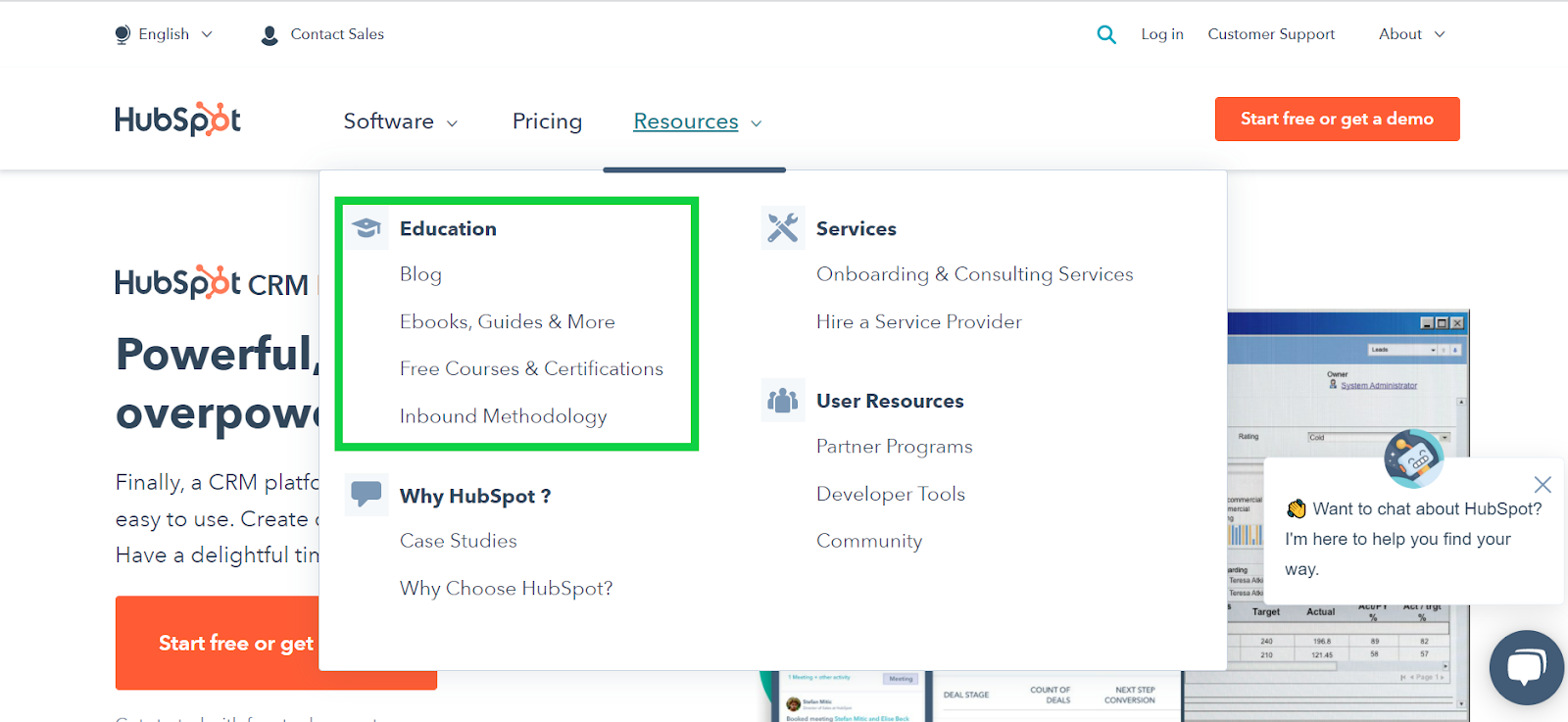Click the globe icon beside English
1568x722 pixels.
click(122, 34)
